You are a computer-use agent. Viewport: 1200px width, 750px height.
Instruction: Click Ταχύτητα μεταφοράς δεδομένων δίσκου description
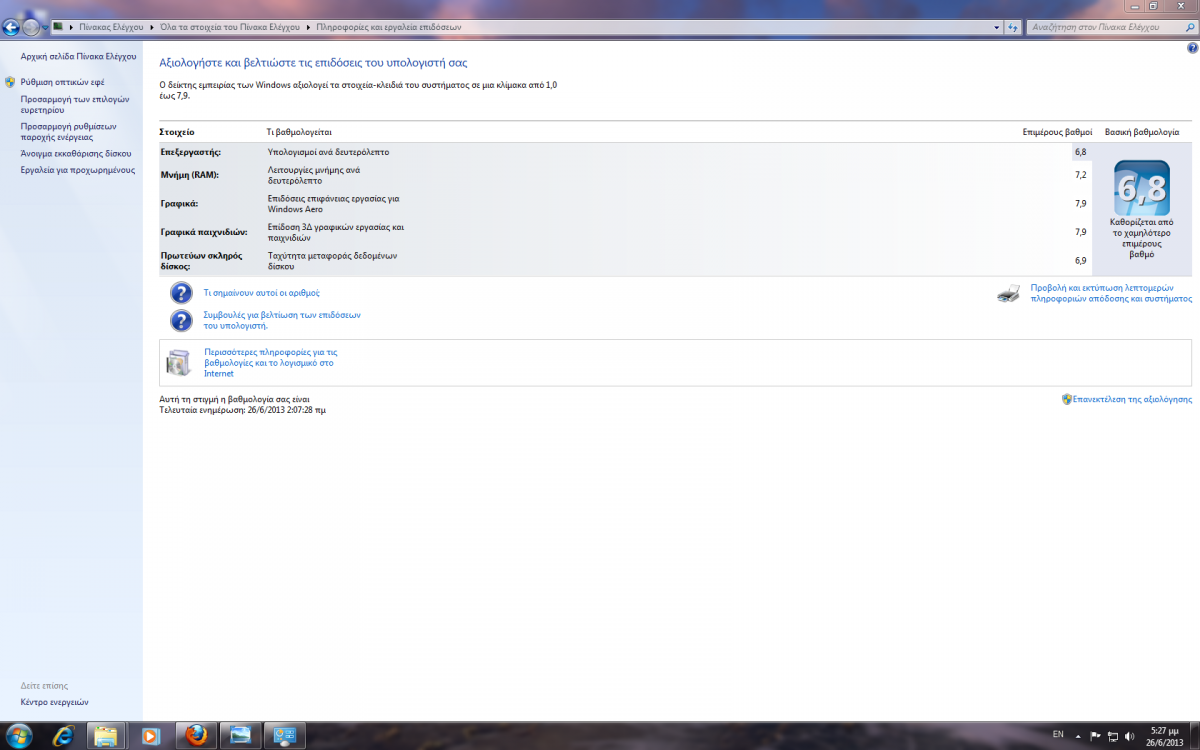point(333,261)
